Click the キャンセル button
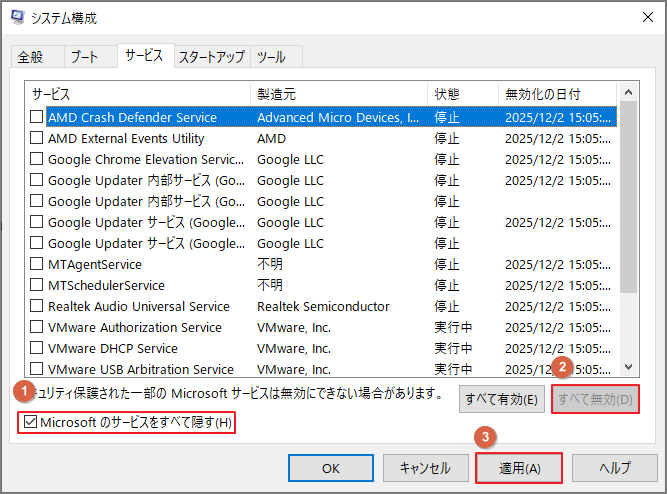Image resolution: width=667 pixels, height=494 pixels. pos(425,468)
